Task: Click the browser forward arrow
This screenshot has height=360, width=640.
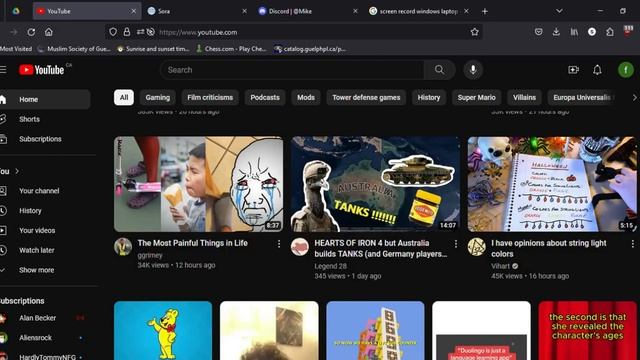Action: pos(13,32)
